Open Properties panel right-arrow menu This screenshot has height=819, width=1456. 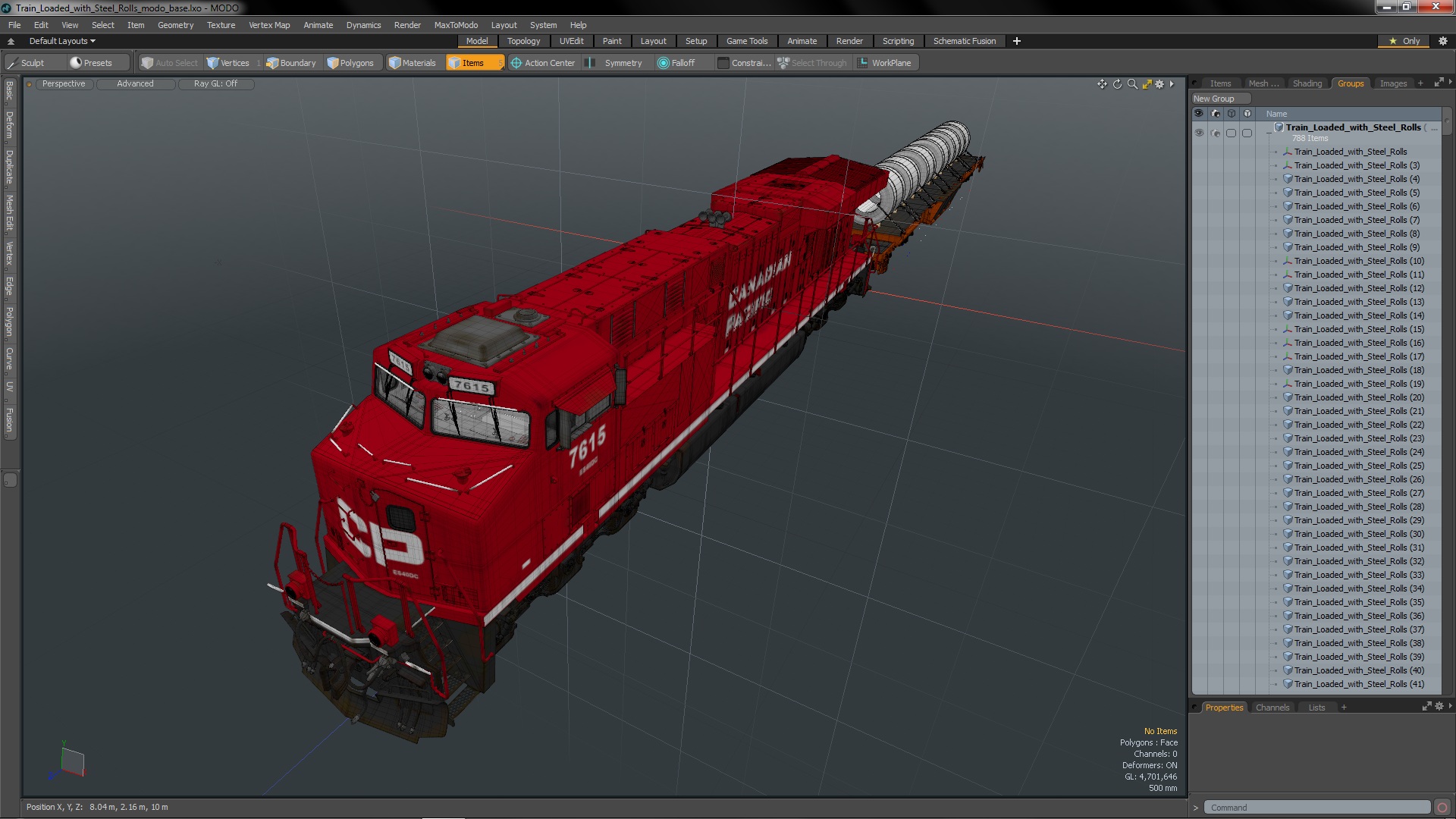(x=1450, y=706)
